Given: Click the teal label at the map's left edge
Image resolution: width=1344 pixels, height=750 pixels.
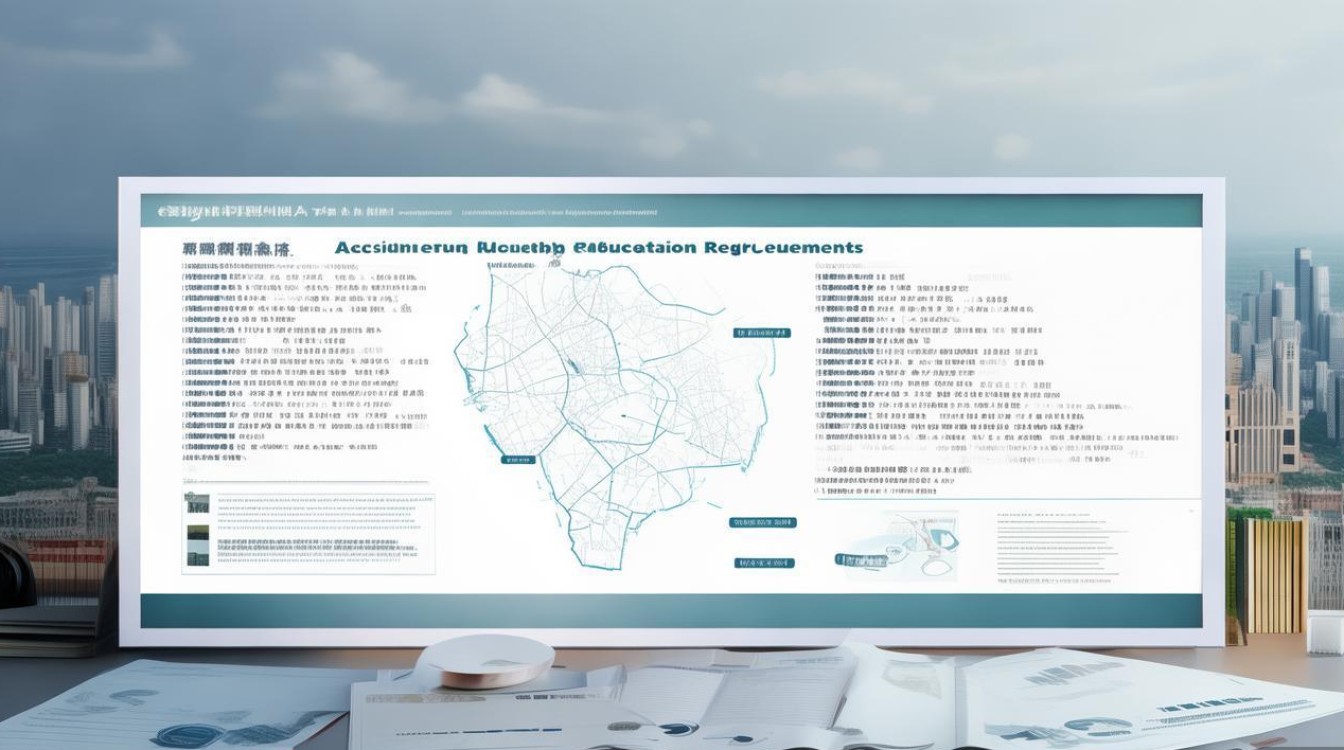Looking at the screenshot, I should tap(517, 460).
